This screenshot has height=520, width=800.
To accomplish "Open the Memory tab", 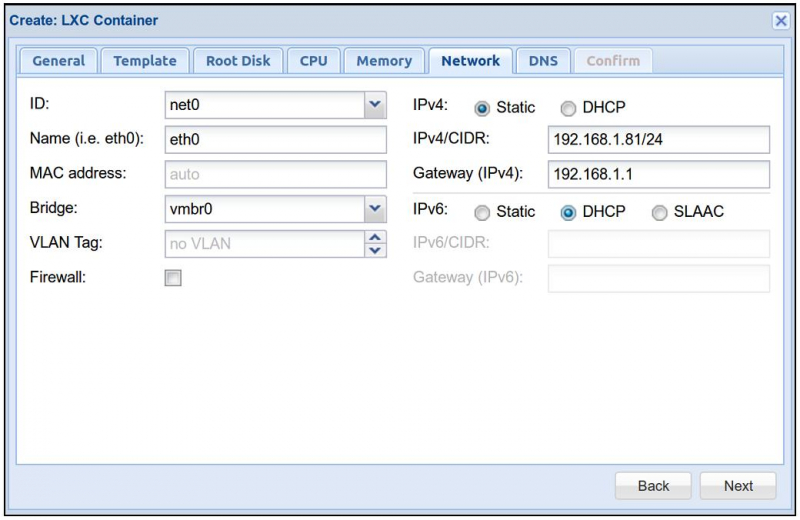I will pyautogui.click(x=384, y=61).
